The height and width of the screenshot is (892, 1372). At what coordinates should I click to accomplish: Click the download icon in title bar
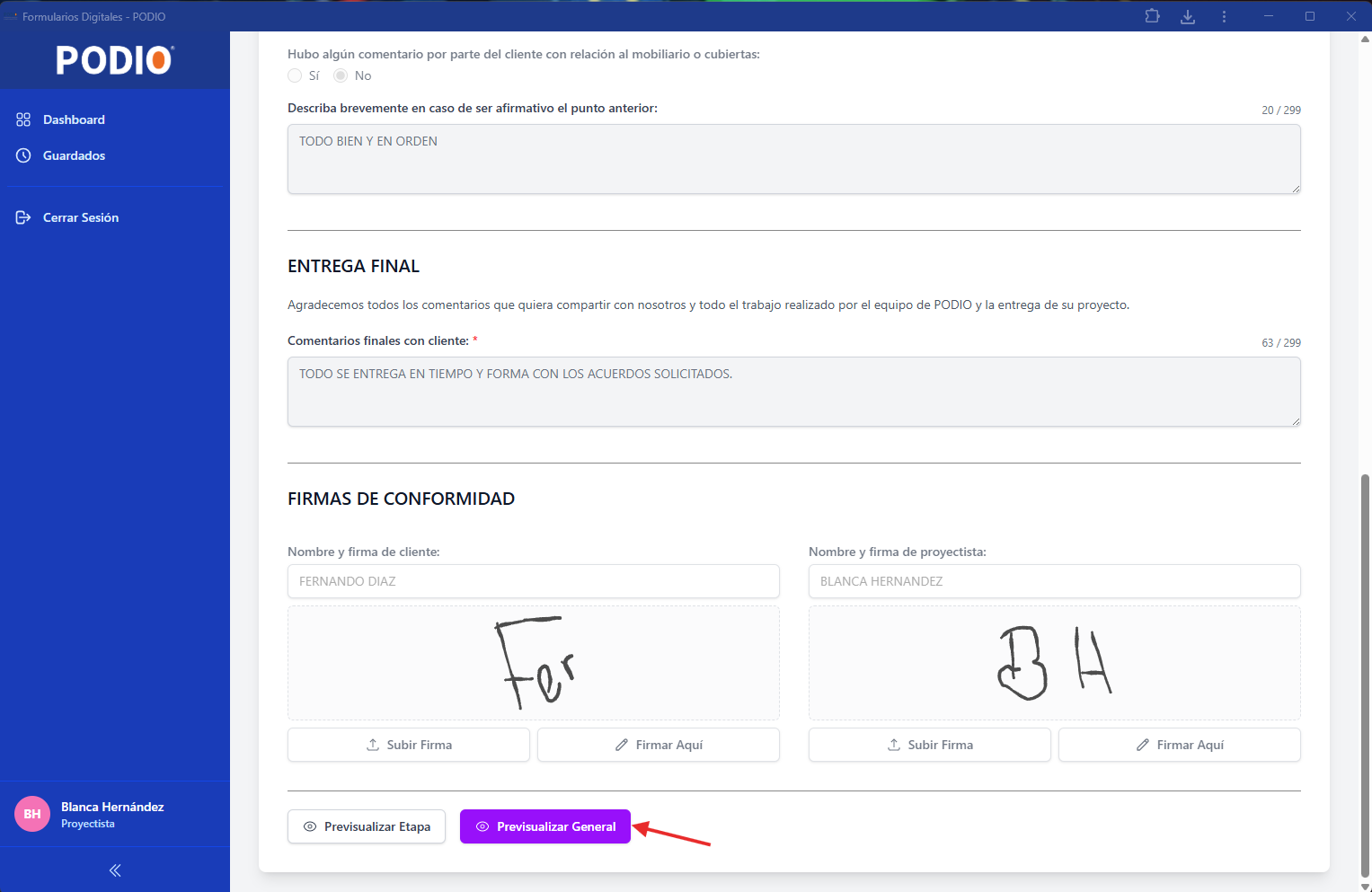pos(1188,16)
